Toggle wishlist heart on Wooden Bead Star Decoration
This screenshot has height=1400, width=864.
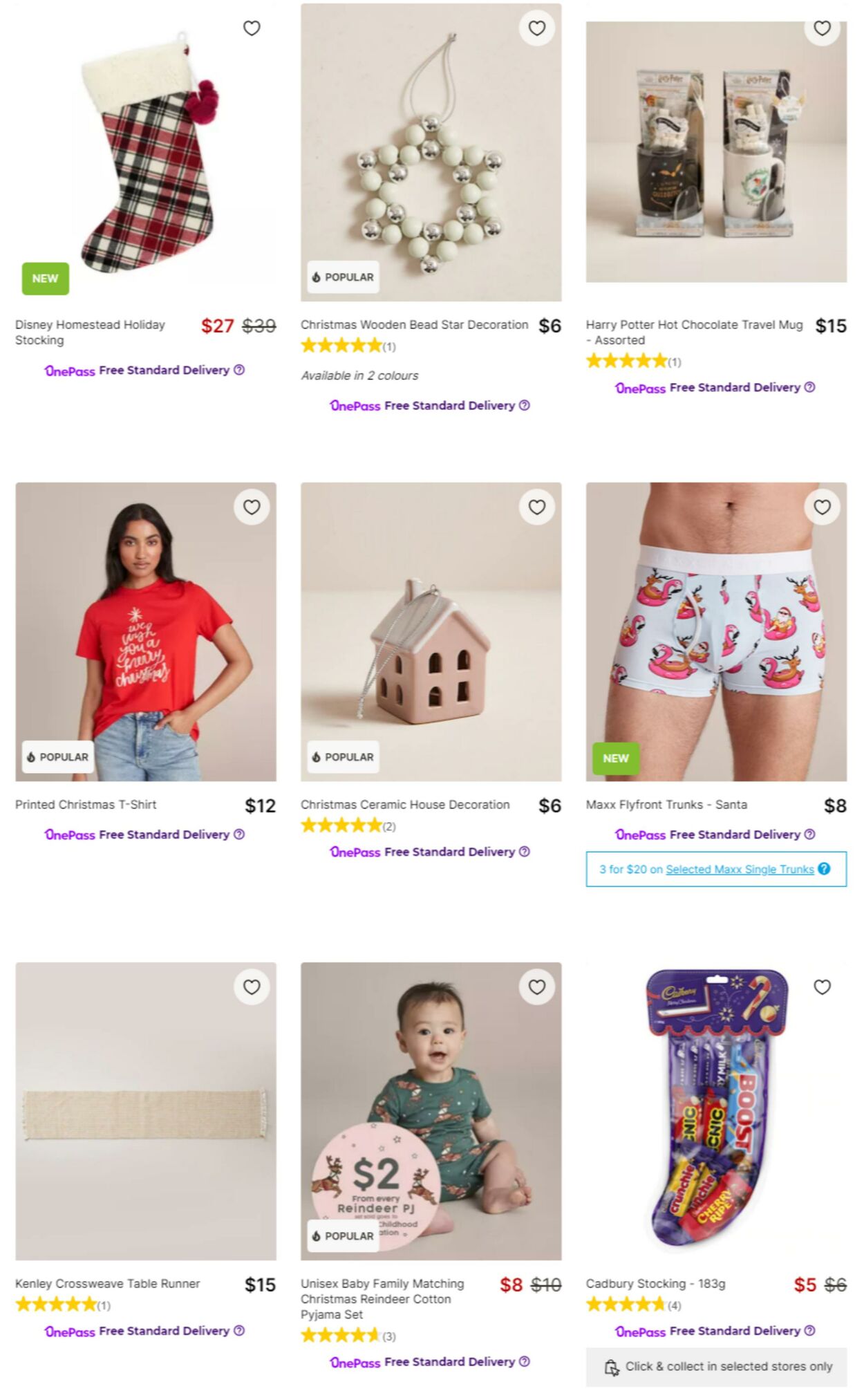pyautogui.click(x=537, y=28)
